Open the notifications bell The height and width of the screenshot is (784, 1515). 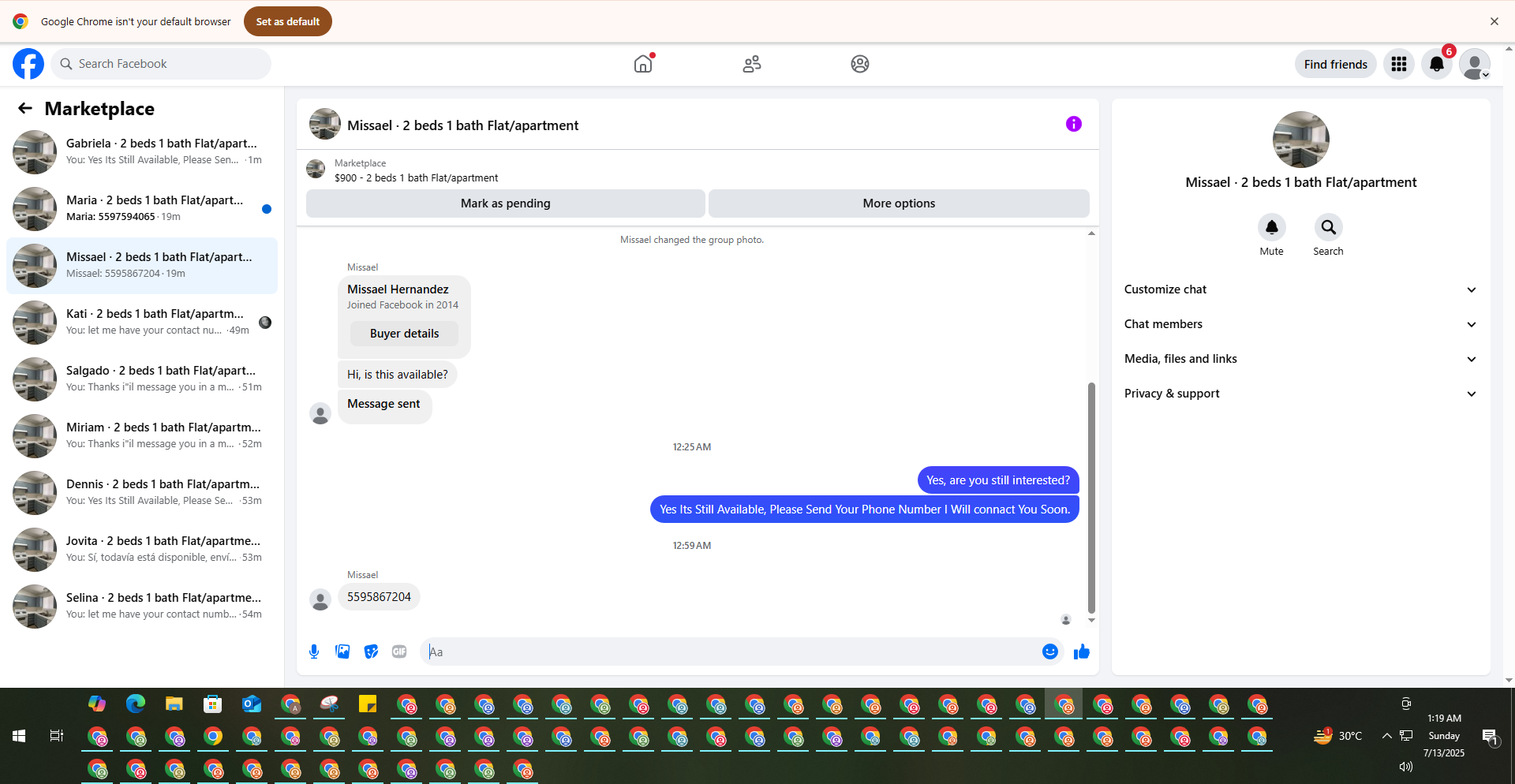point(1437,64)
